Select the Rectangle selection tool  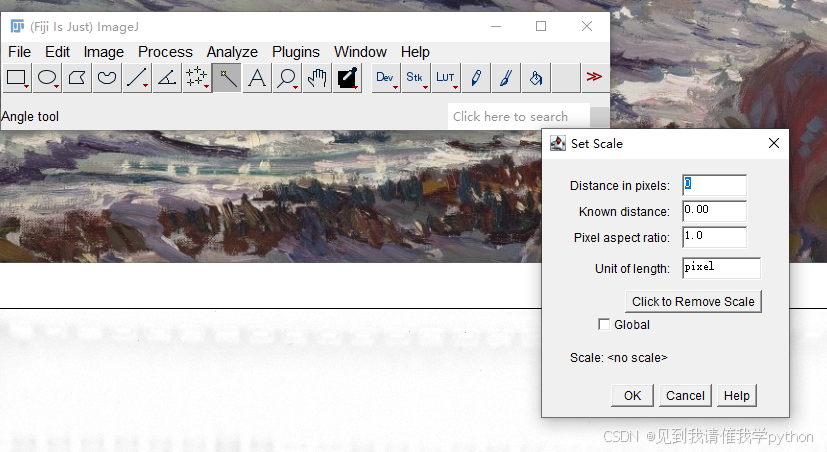[x=17, y=78]
